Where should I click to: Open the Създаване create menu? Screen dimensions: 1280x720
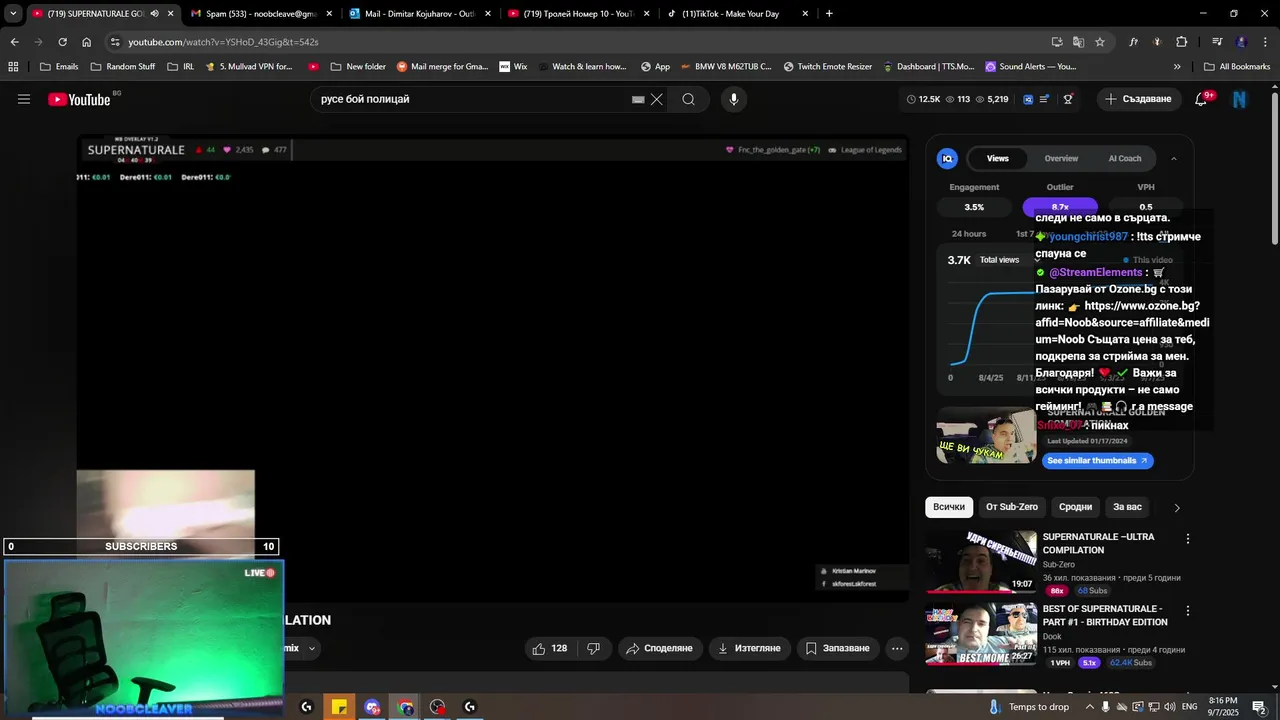point(1139,99)
